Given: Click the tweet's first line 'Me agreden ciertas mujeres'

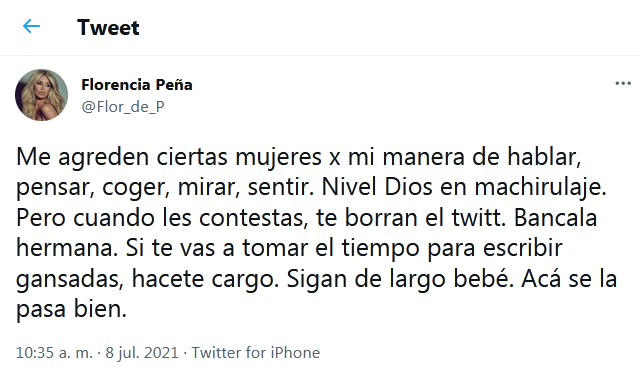Looking at the screenshot, I should 169,157.
